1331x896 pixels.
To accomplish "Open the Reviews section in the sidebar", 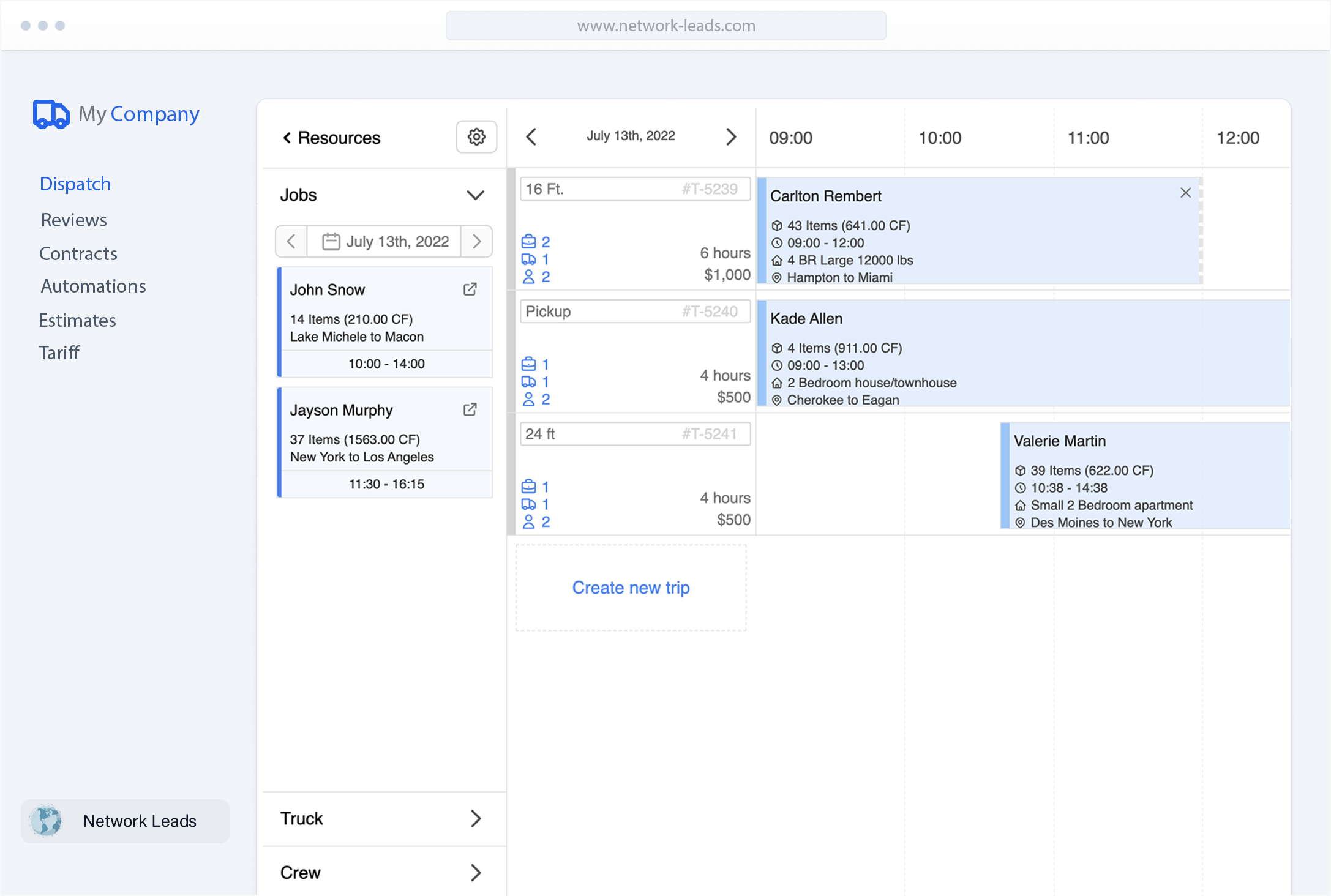I will coord(73,220).
